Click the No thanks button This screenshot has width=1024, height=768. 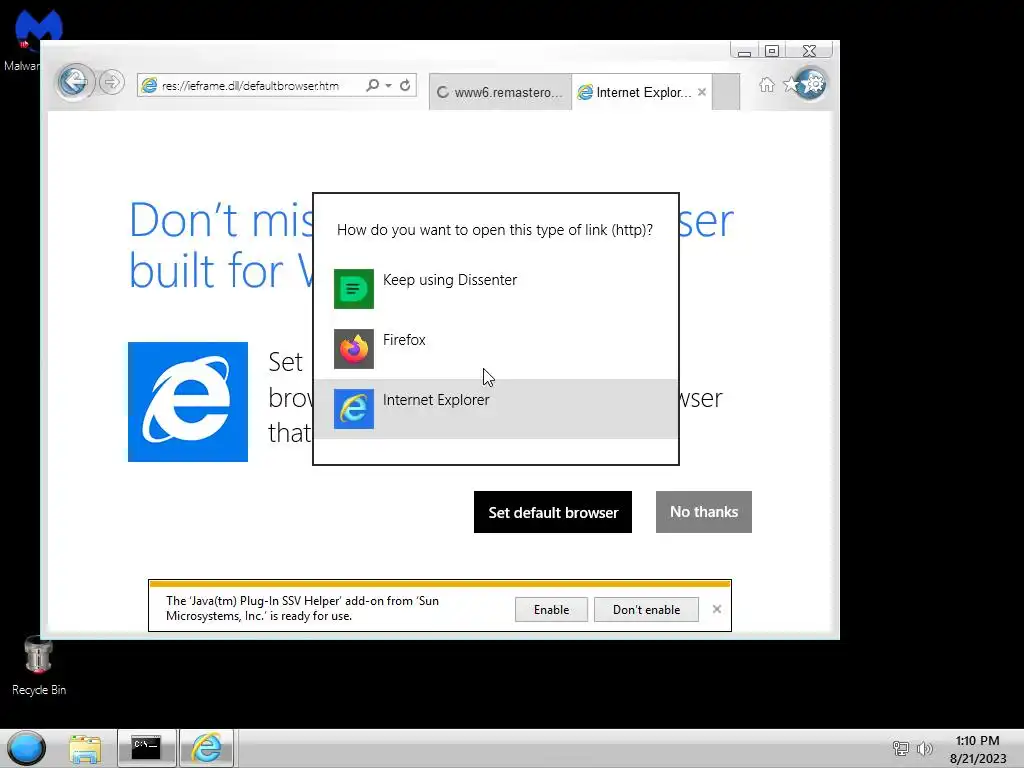[703, 512]
